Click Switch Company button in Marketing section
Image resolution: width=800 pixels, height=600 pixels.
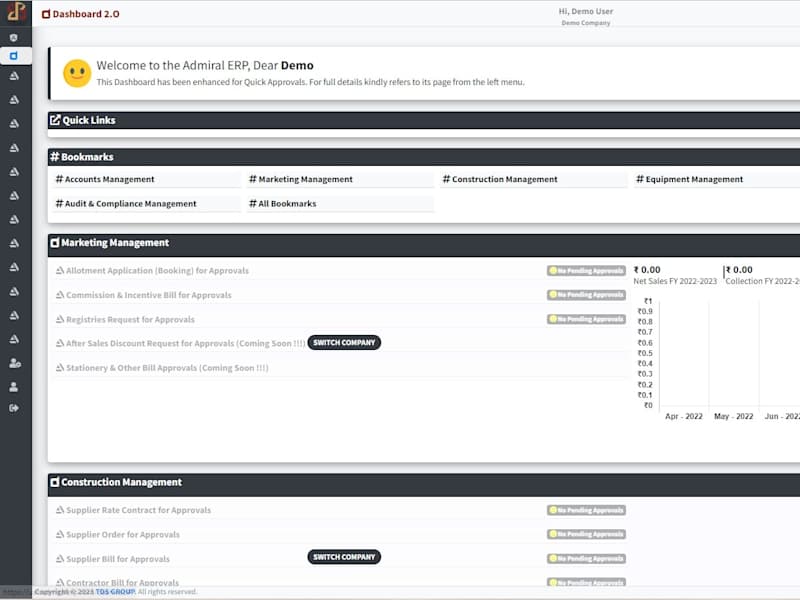(344, 342)
